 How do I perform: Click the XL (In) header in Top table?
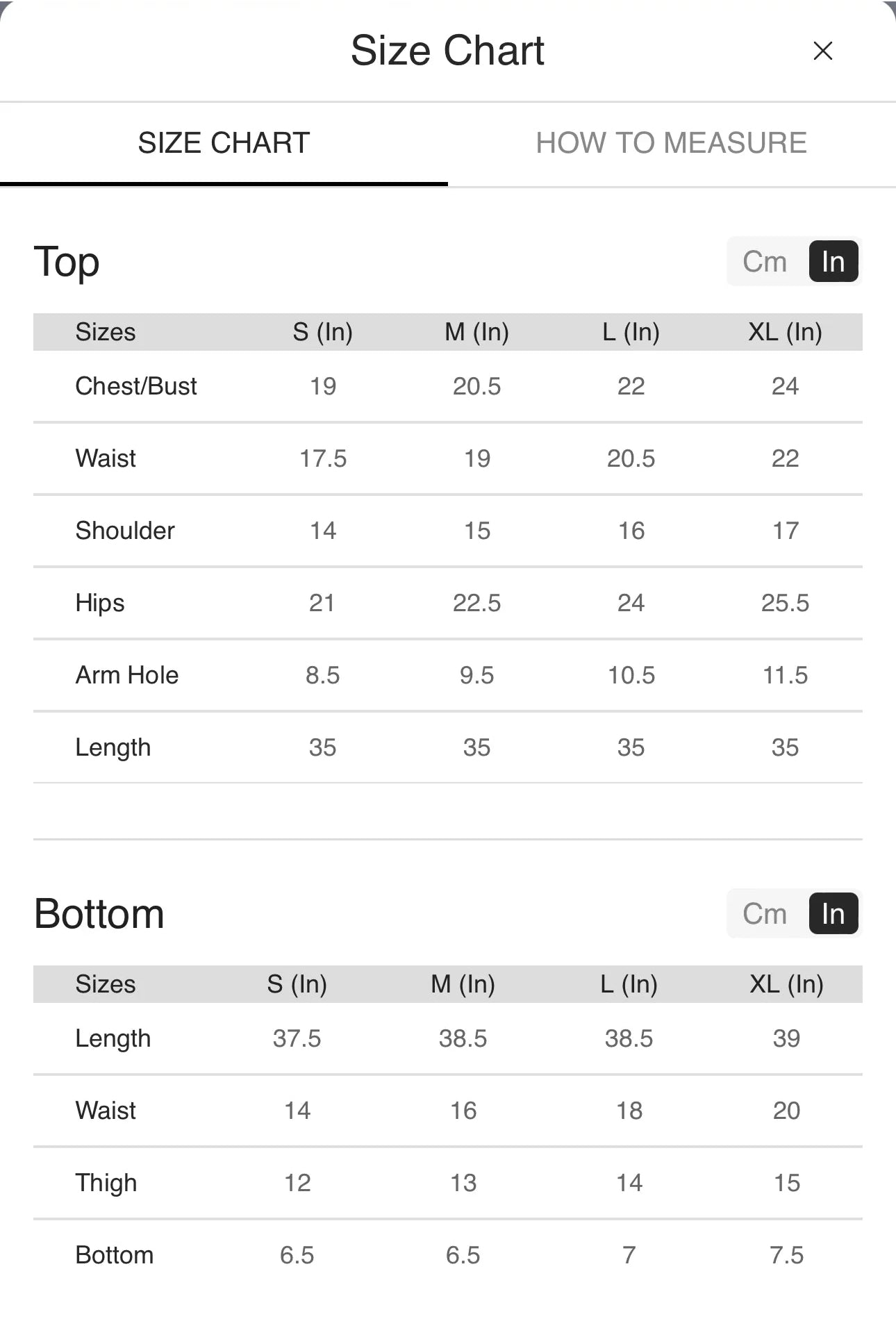(x=785, y=332)
